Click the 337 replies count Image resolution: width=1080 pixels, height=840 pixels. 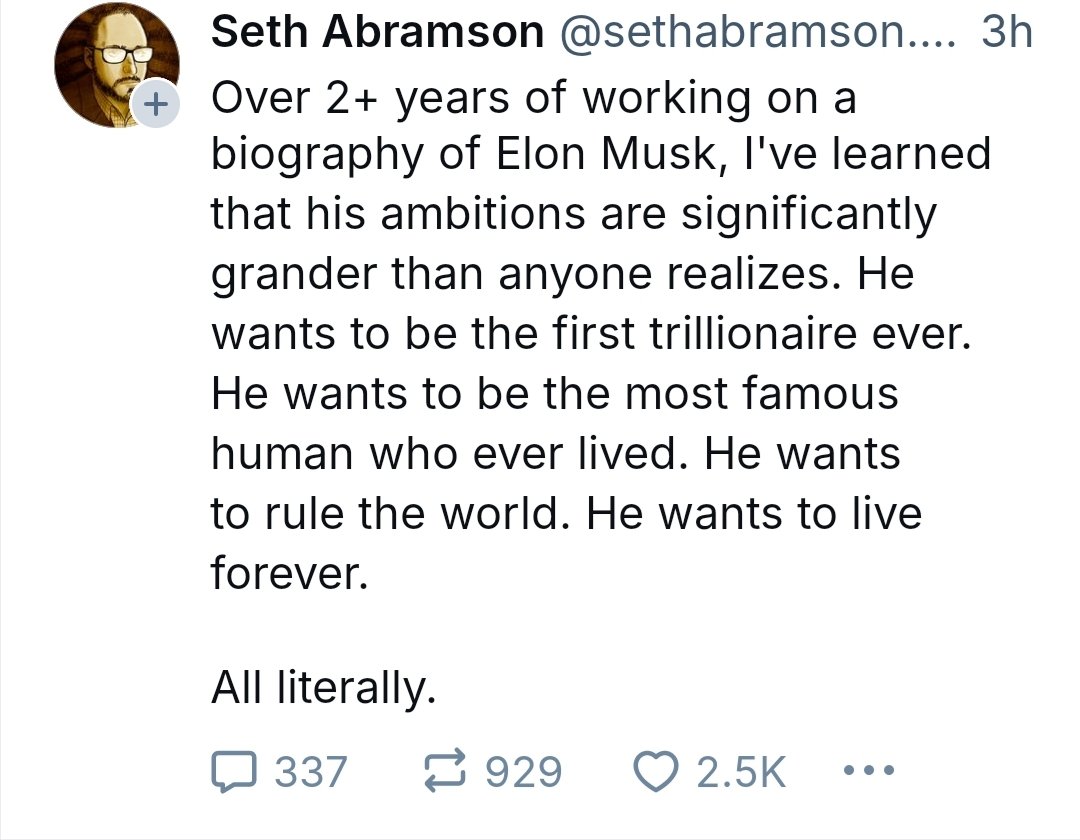pyautogui.click(x=311, y=771)
